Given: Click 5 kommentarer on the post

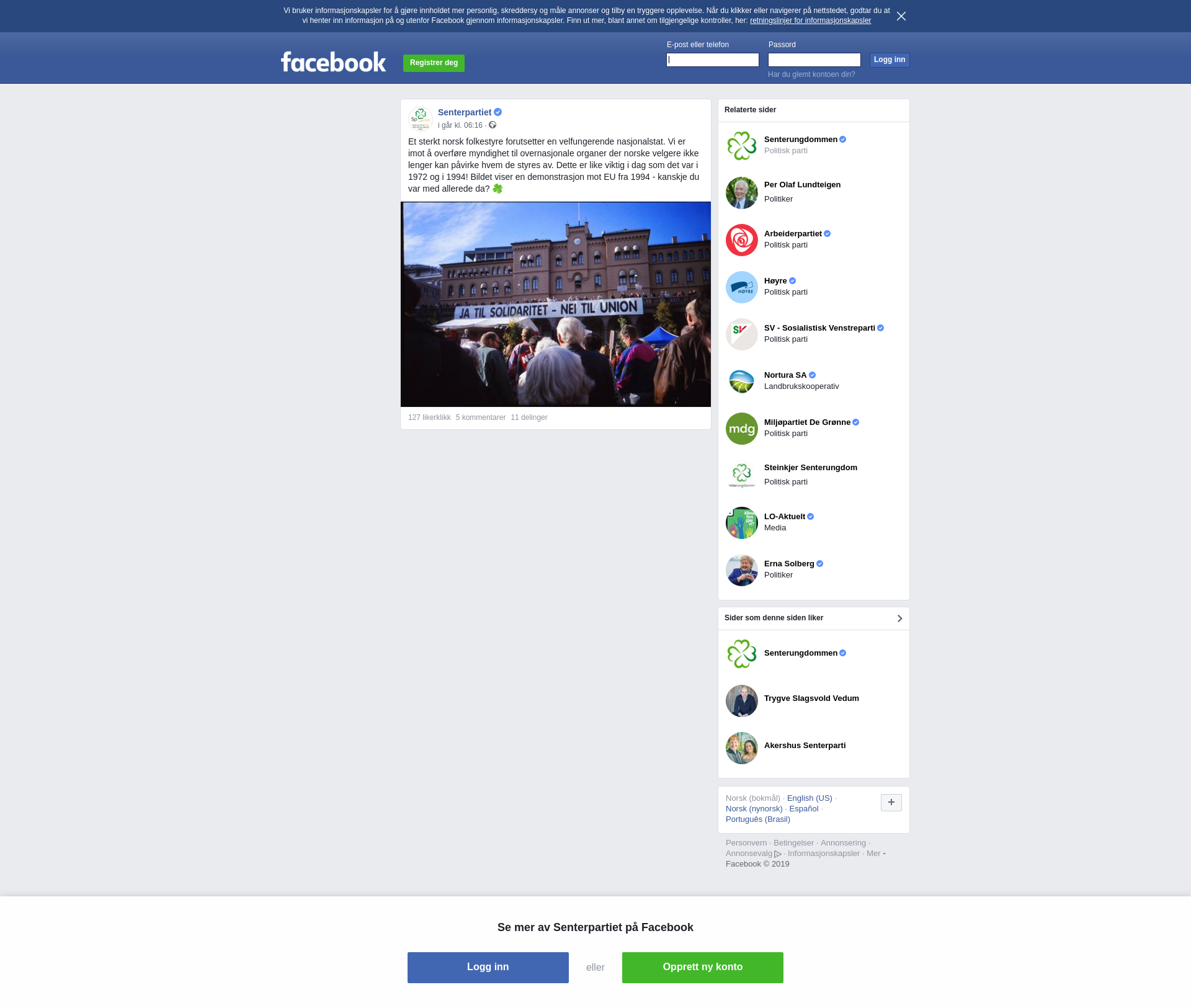Looking at the screenshot, I should pyautogui.click(x=481, y=417).
